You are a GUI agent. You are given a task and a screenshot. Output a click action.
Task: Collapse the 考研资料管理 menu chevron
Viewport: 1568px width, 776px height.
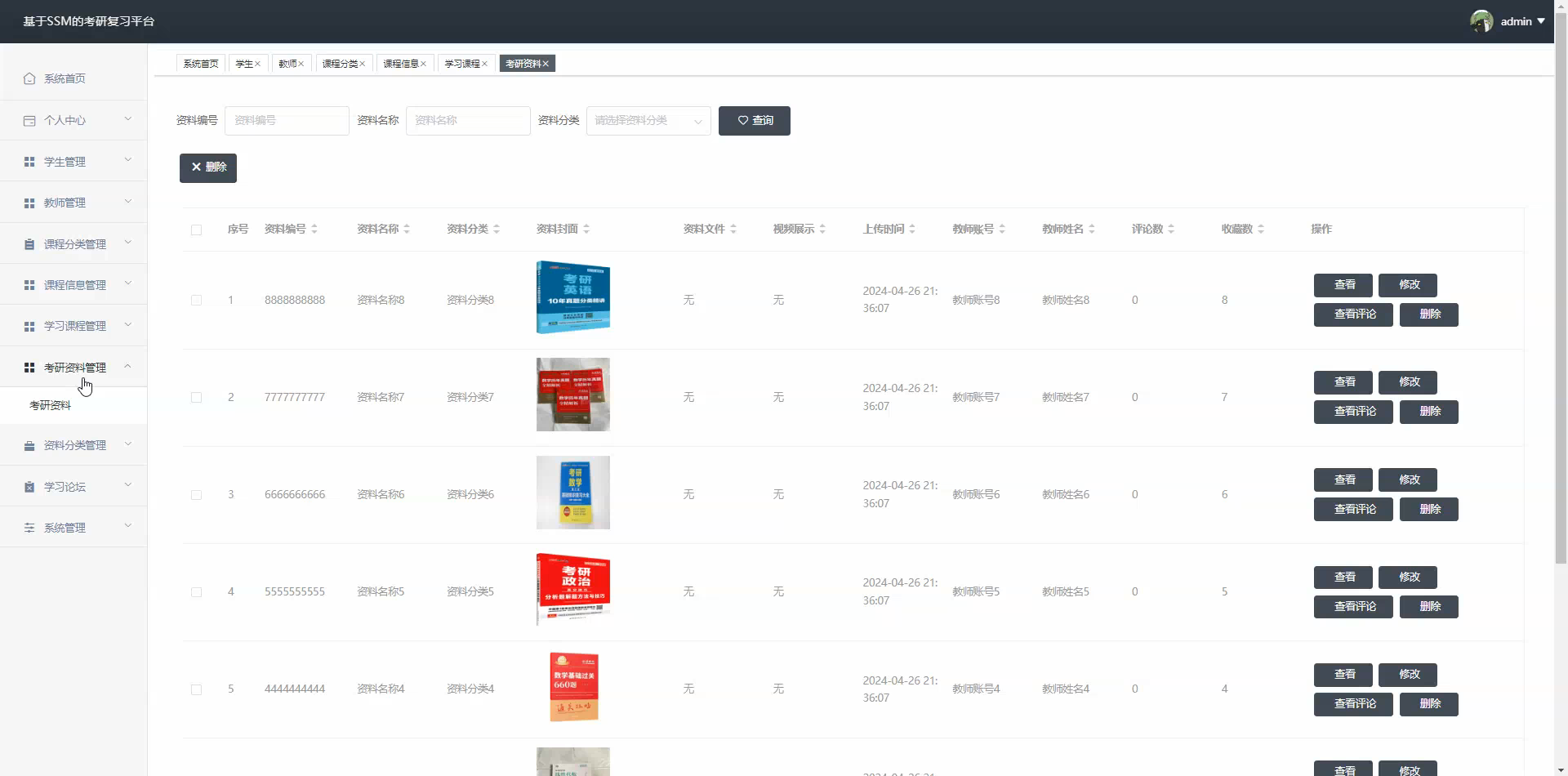[x=128, y=366]
